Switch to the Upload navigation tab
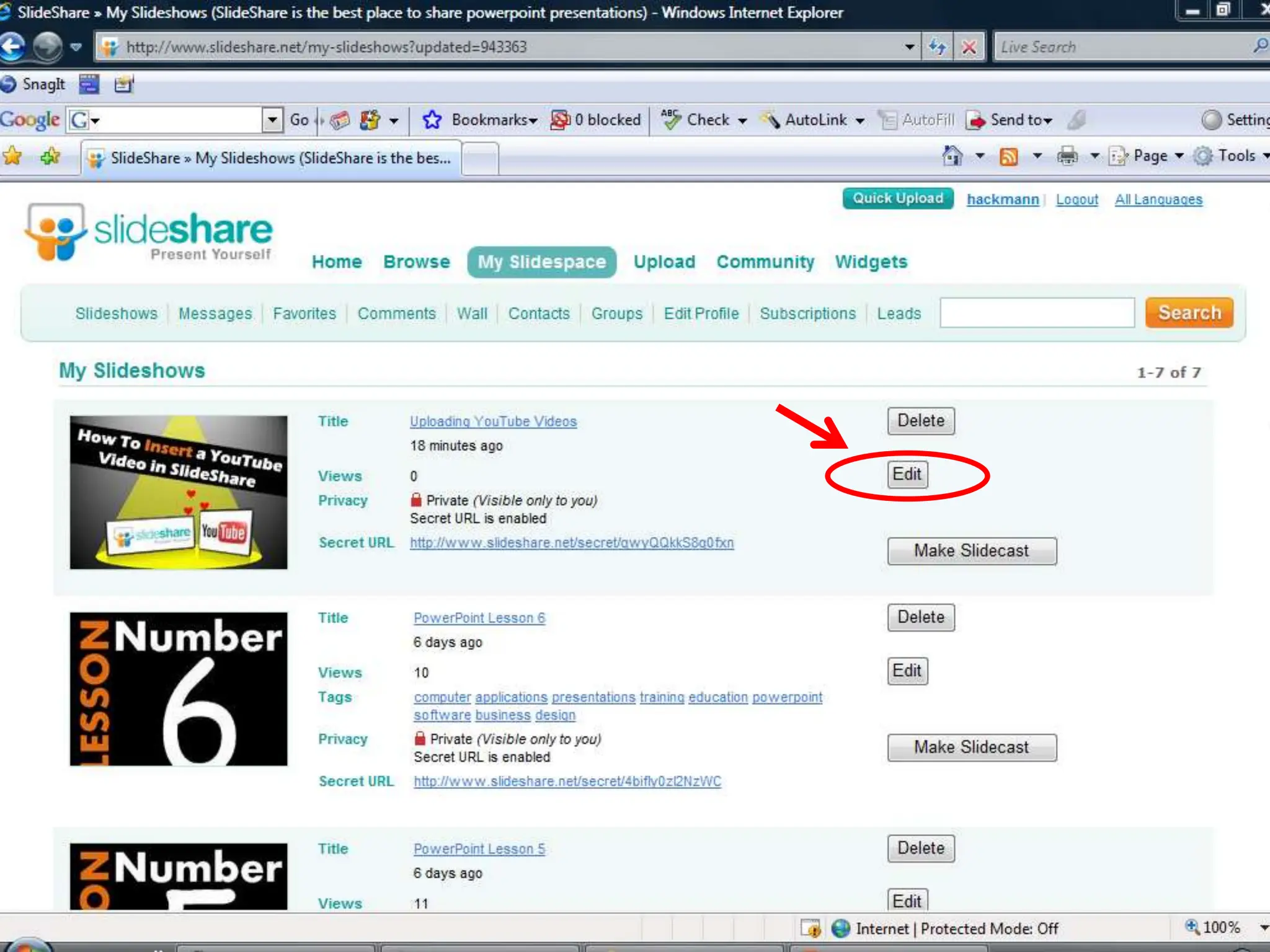 pyautogui.click(x=664, y=262)
